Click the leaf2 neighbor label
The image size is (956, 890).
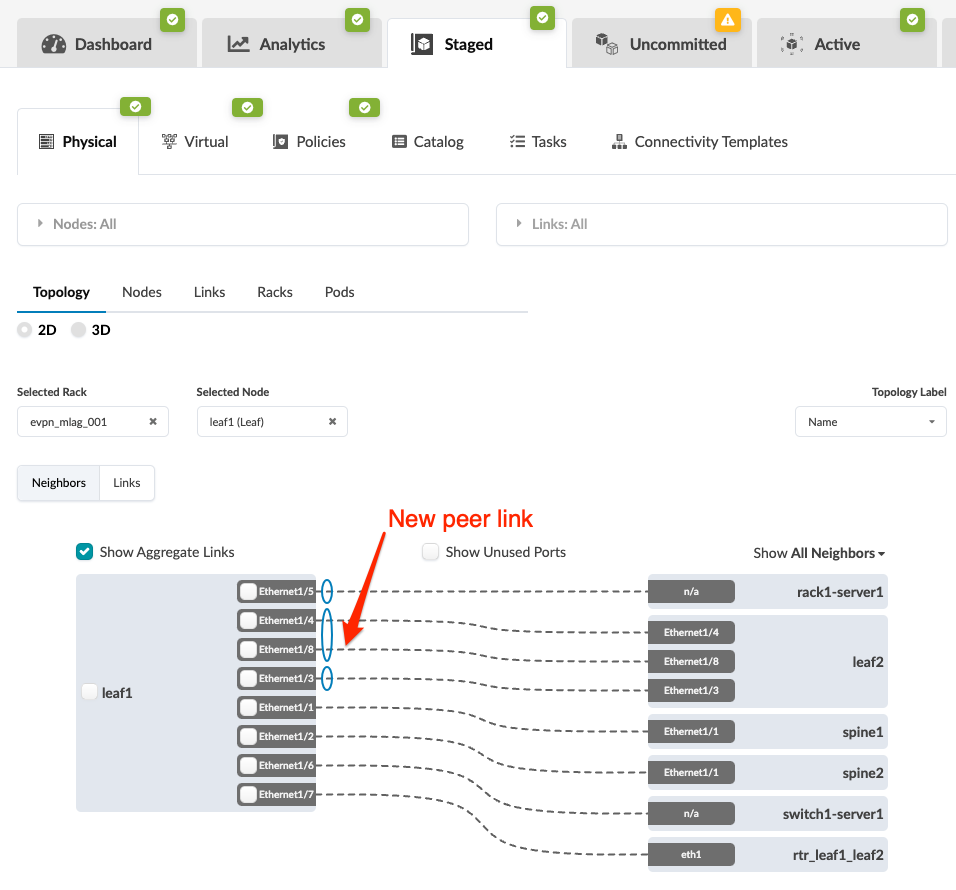(868, 662)
